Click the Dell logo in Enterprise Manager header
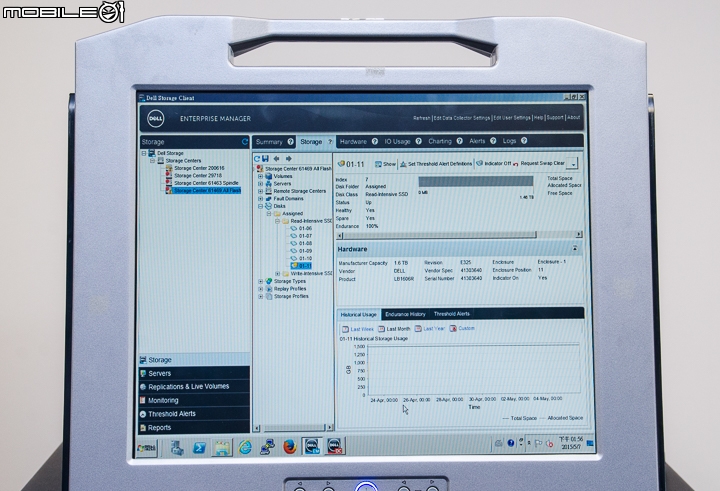The width and height of the screenshot is (720, 491). tap(156, 119)
